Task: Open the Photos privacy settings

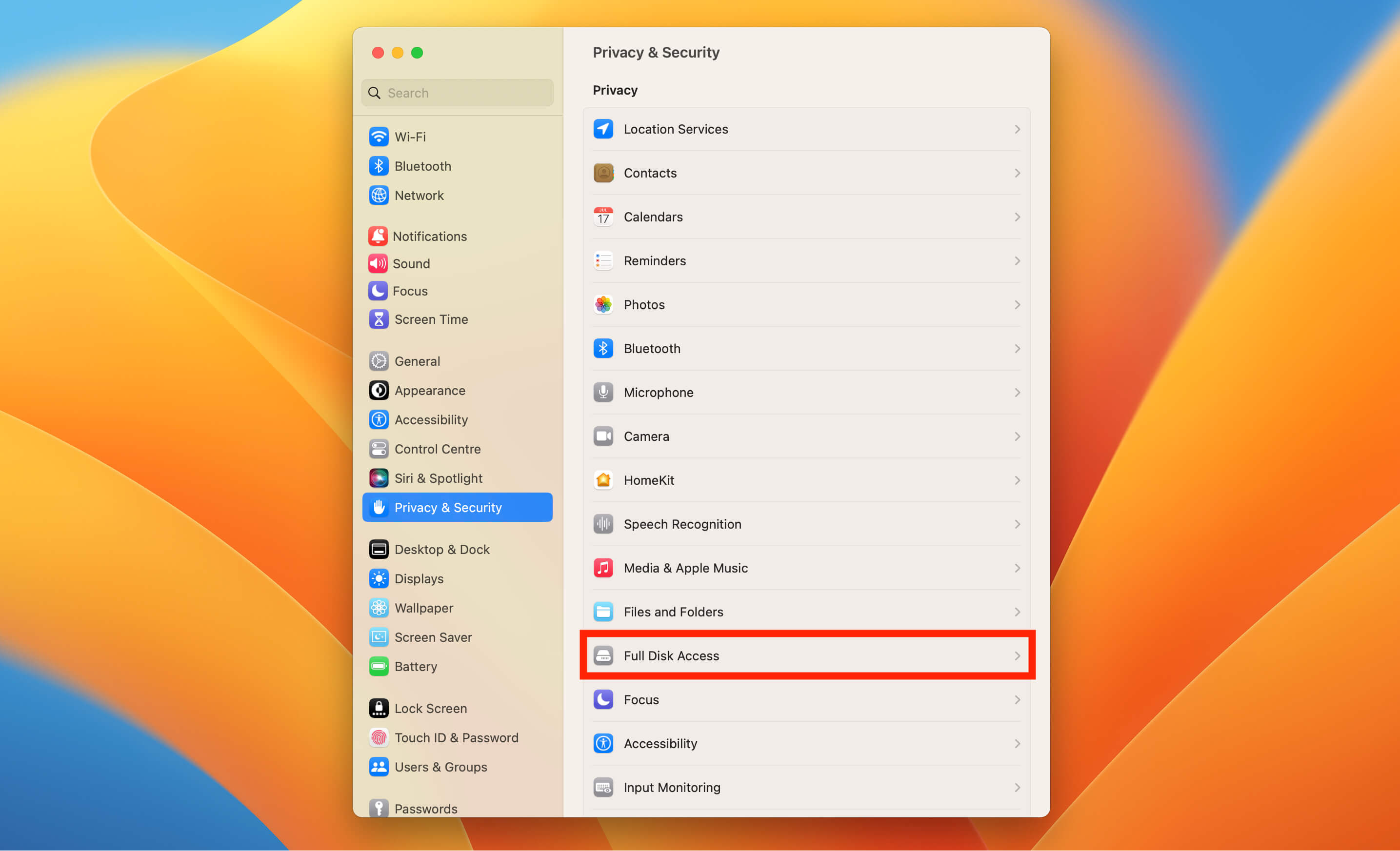Action: click(x=808, y=304)
